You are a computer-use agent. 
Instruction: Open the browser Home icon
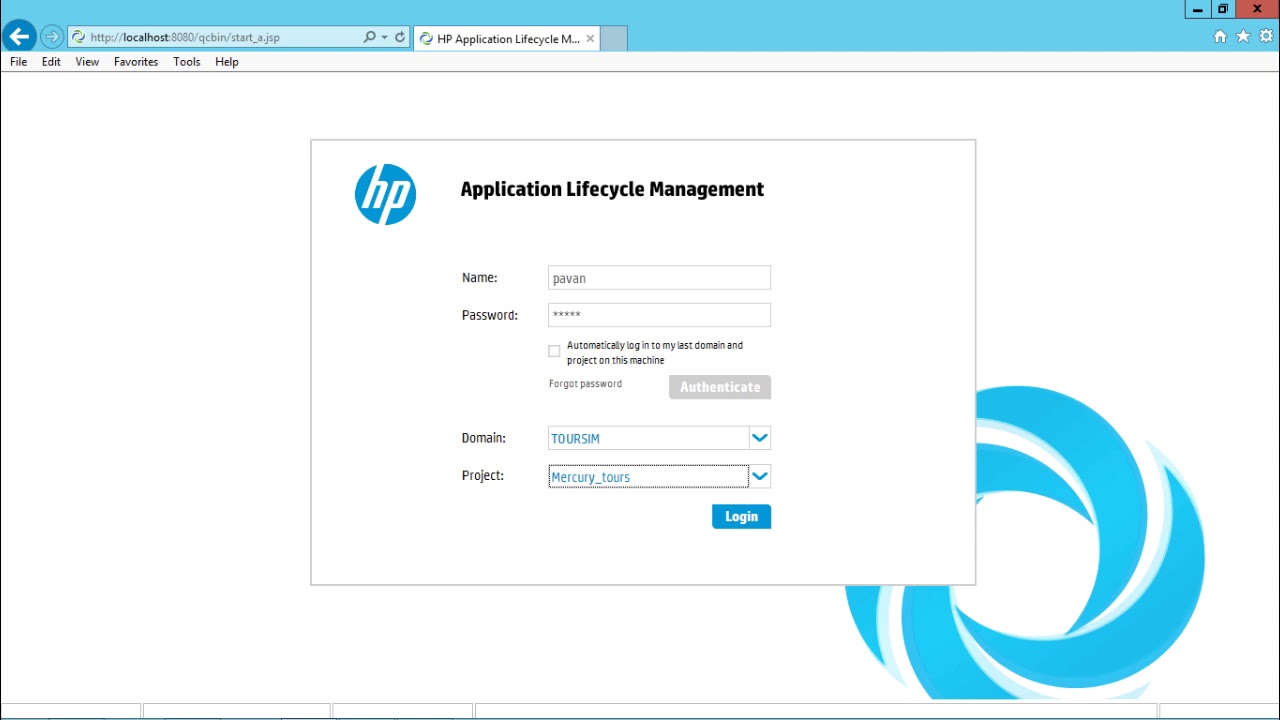[x=1220, y=36]
